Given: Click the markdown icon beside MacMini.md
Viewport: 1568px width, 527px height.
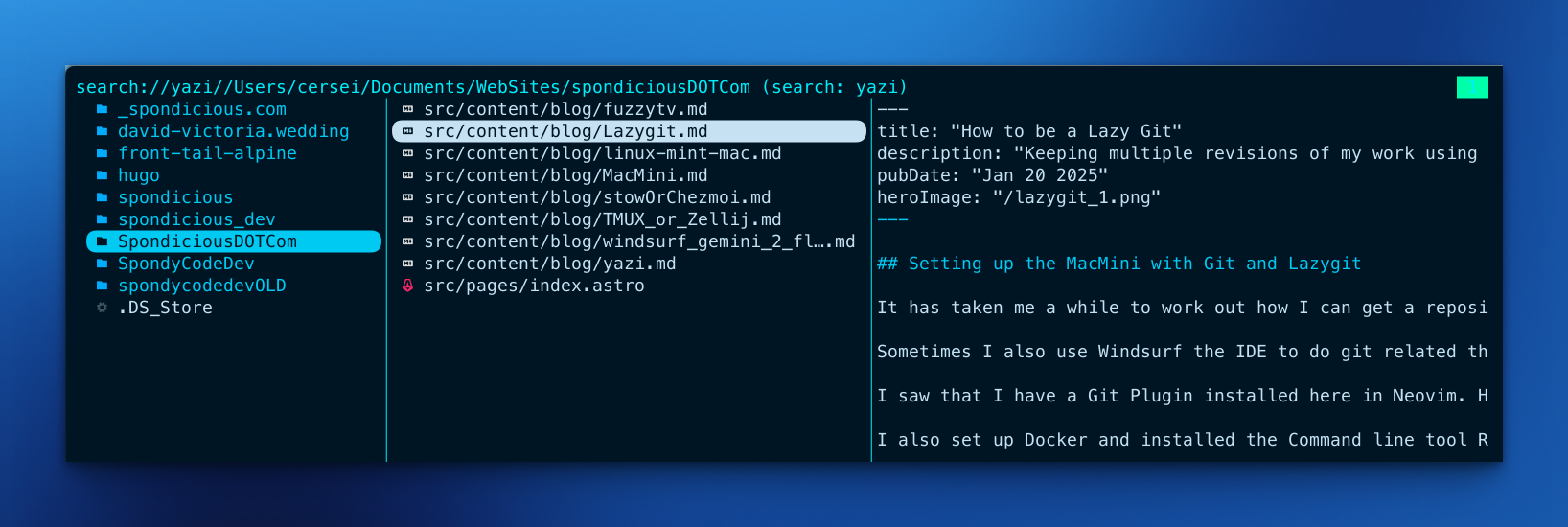Looking at the screenshot, I should pos(407,175).
